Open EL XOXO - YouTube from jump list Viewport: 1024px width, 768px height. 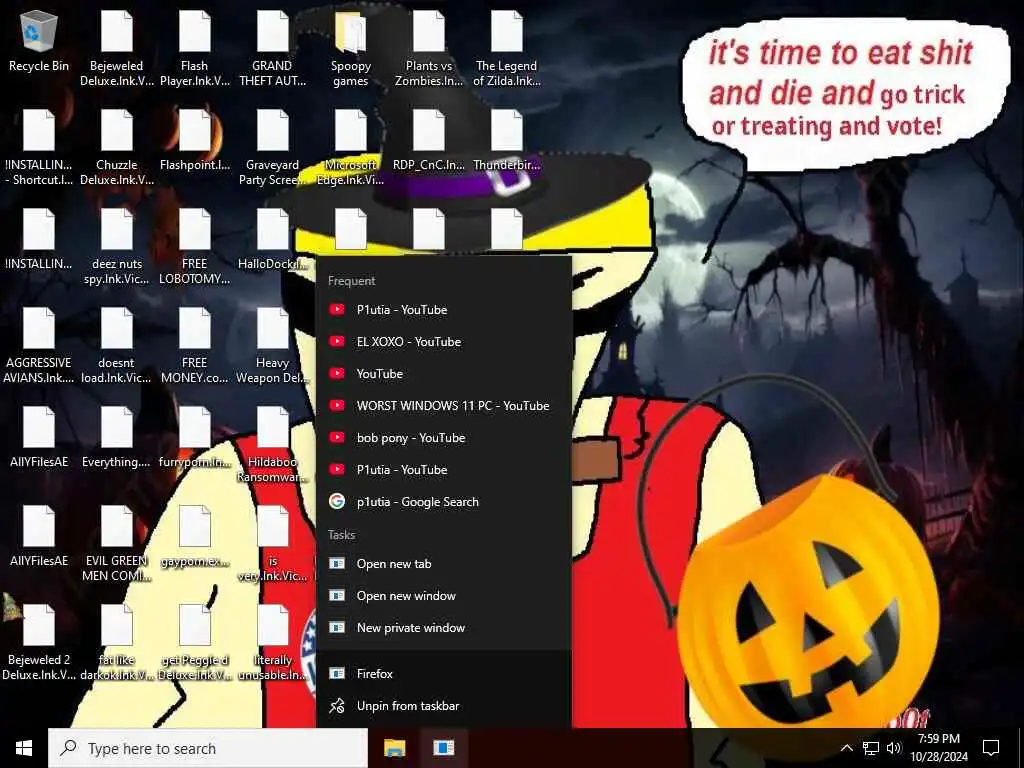(x=443, y=342)
